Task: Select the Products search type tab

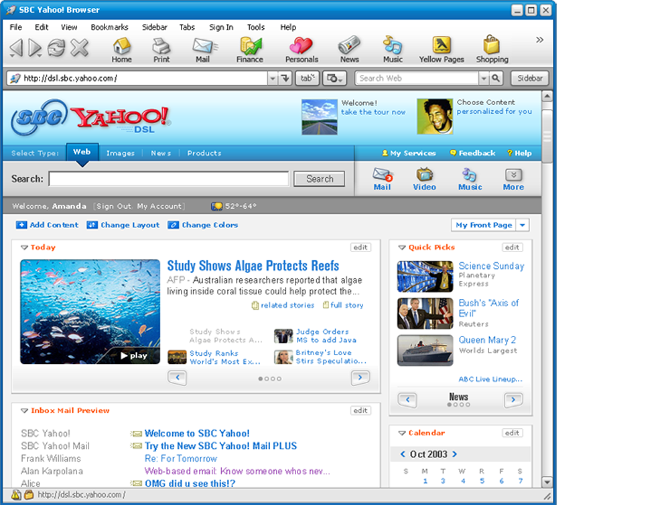Action: [x=204, y=153]
